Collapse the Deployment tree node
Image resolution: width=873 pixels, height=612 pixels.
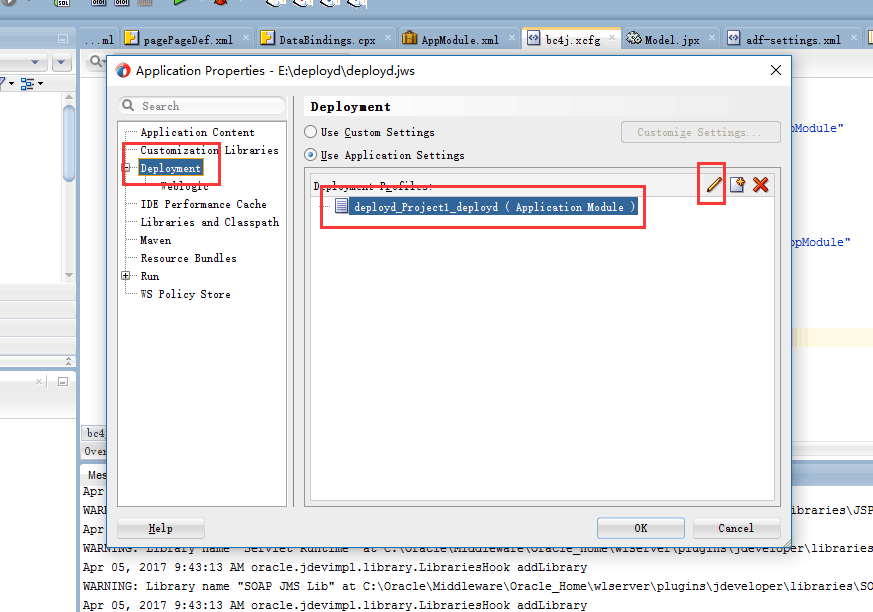pos(127,168)
